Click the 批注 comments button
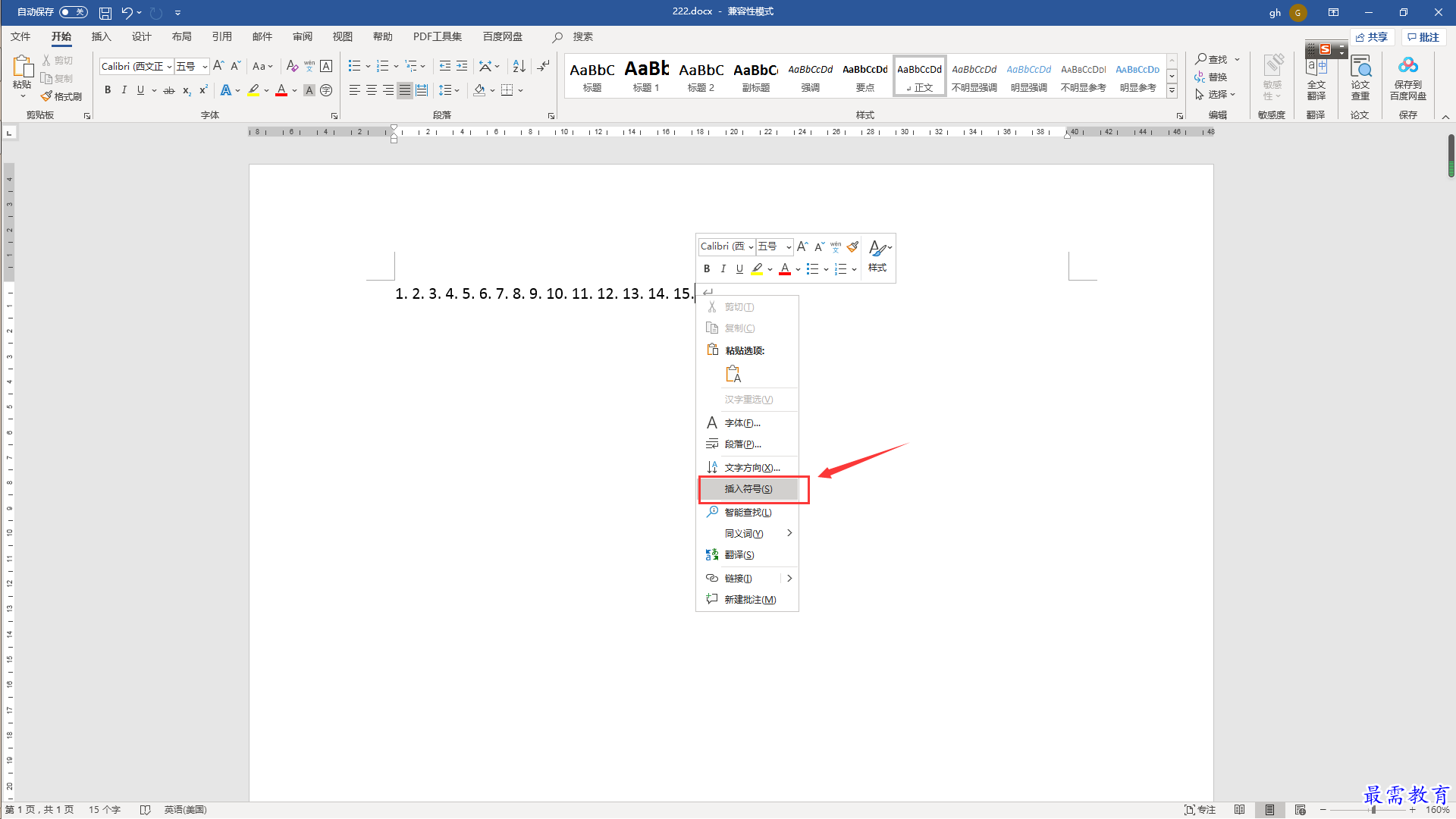Viewport: 1456px width, 819px height. 1423,37
